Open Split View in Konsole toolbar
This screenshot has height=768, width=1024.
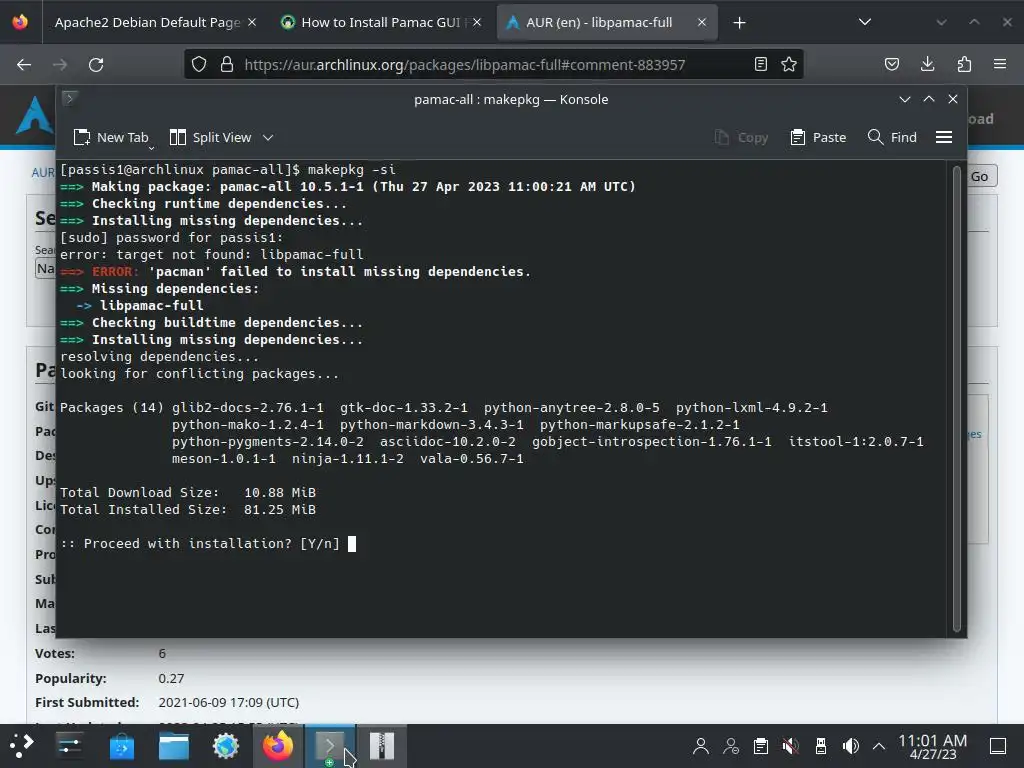pos(211,137)
